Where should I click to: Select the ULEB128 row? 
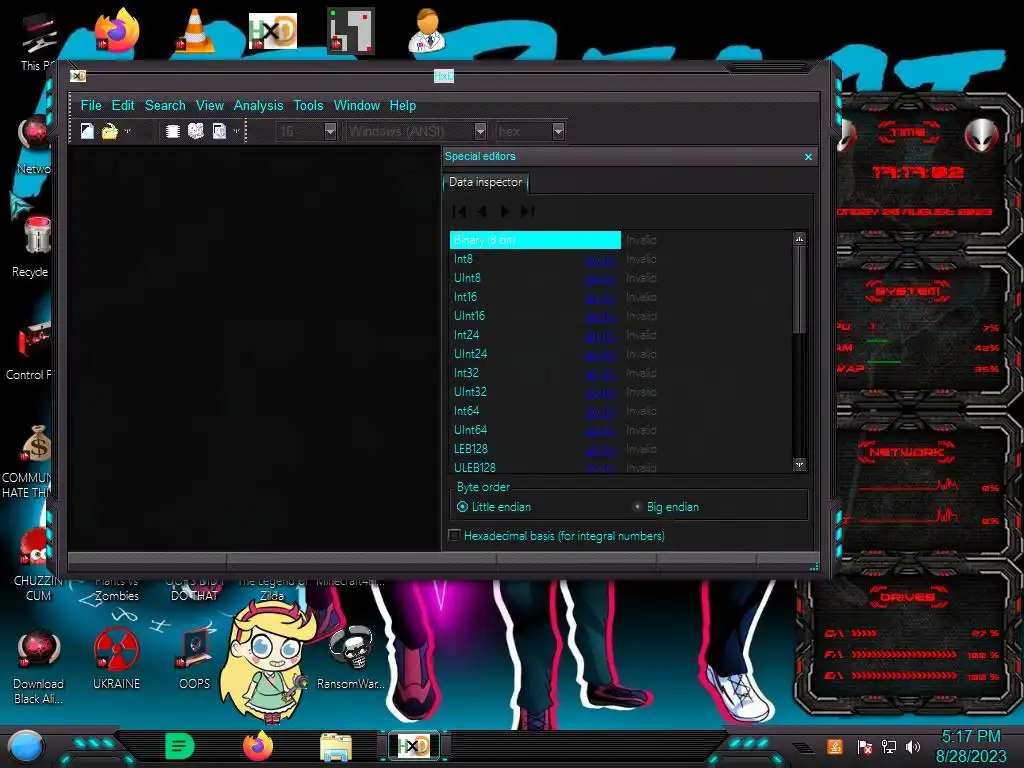pos(620,467)
